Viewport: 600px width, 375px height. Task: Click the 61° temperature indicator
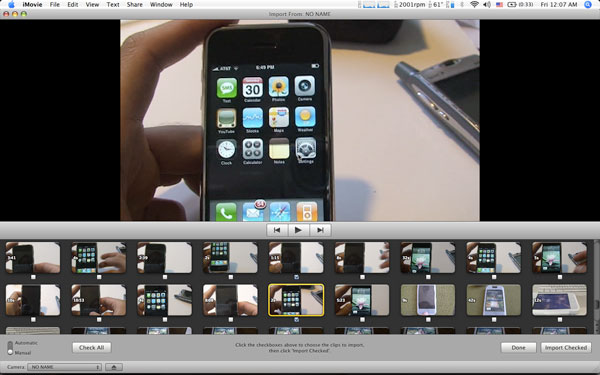(436, 5)
